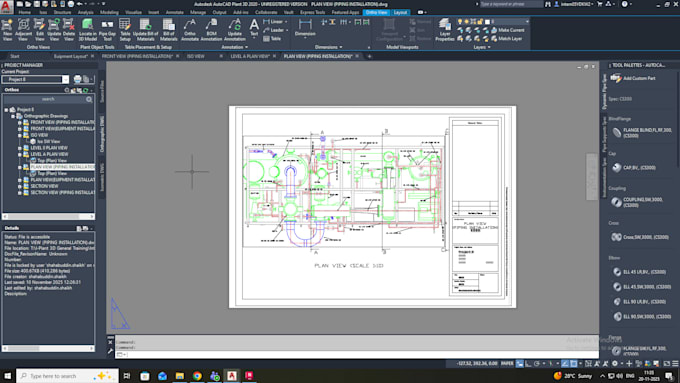Click the New View ortho tool

(7, 30)
